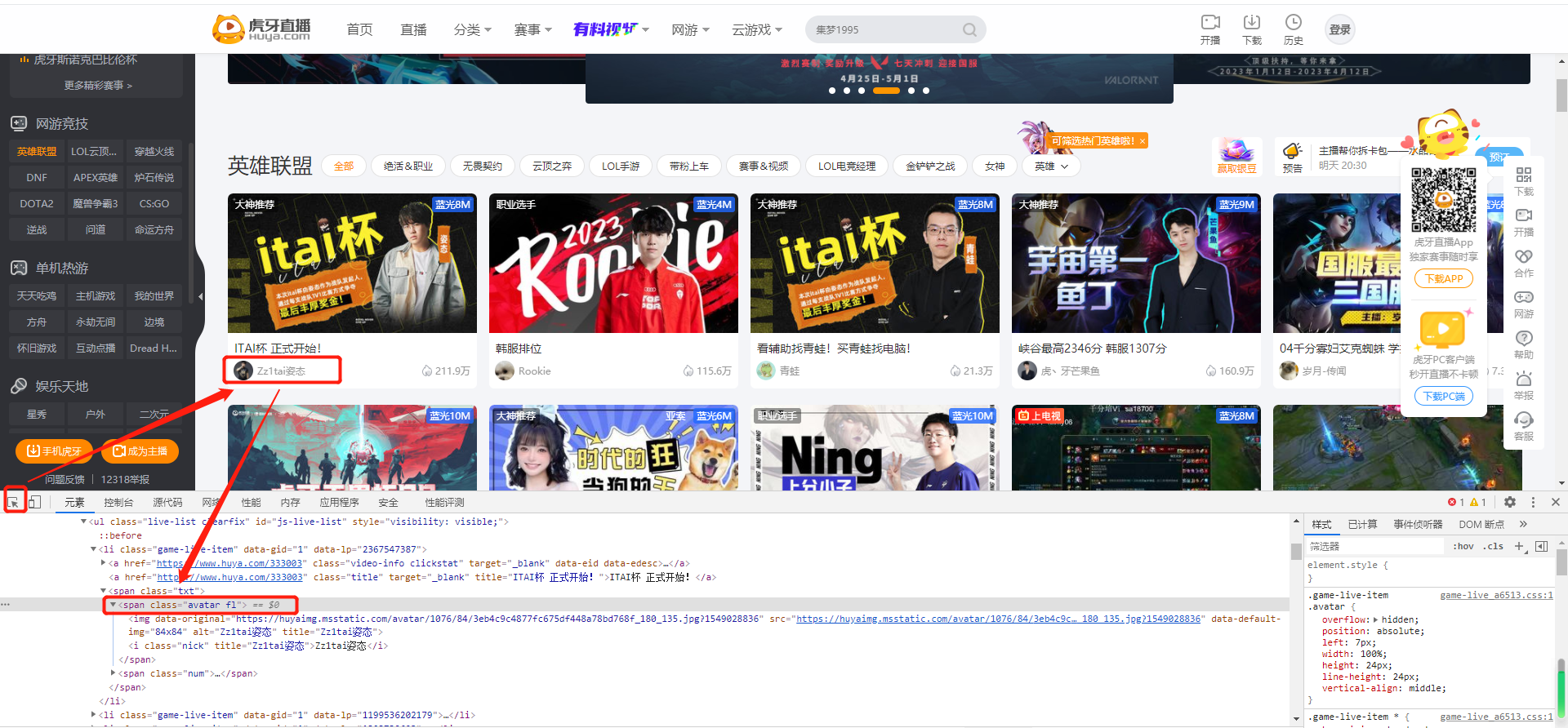
Task: Click the 手机虎牙 orange button
Action: tap(54, 451)
